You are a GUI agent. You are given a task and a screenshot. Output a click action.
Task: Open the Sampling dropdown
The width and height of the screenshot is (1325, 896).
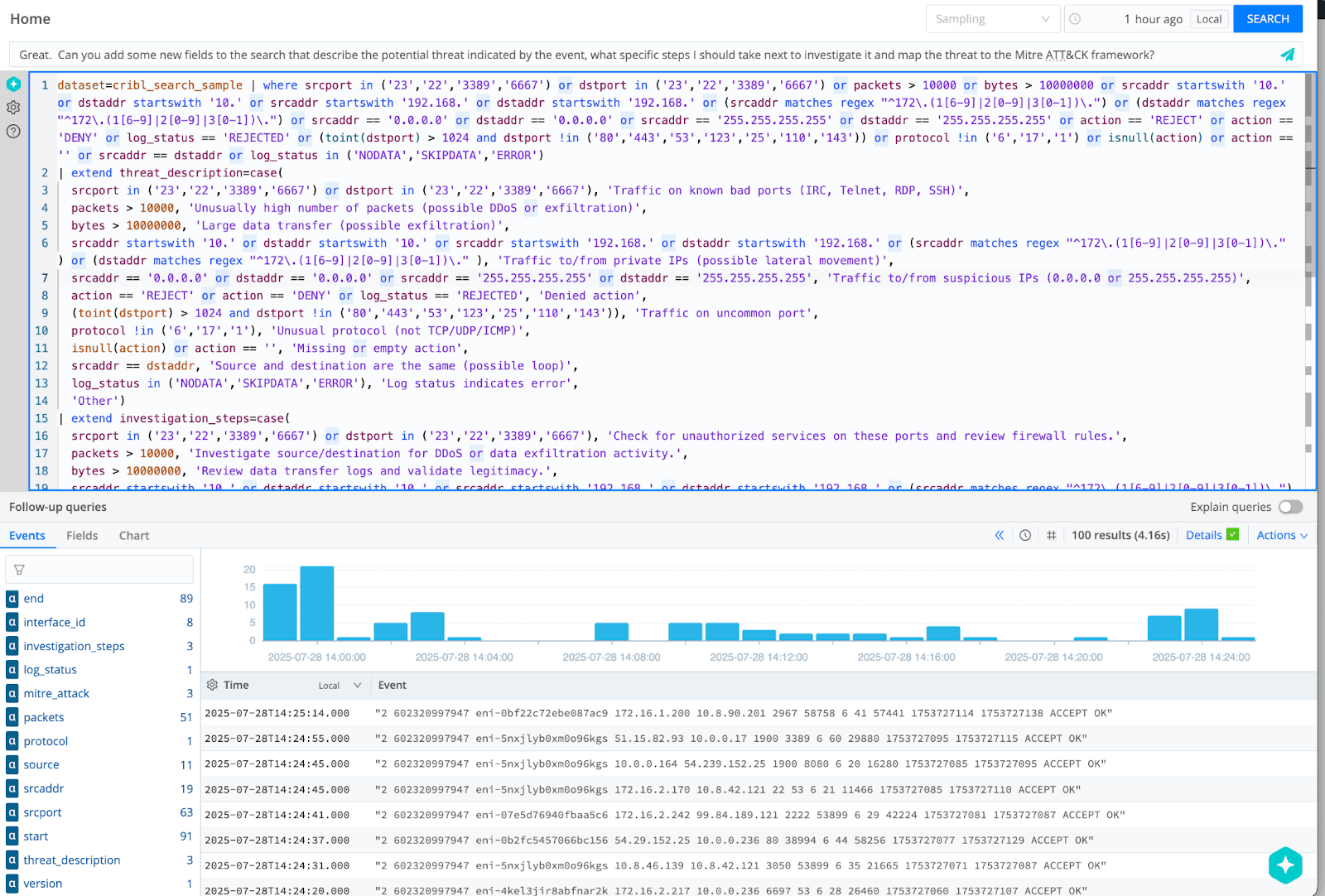(991, 19)
